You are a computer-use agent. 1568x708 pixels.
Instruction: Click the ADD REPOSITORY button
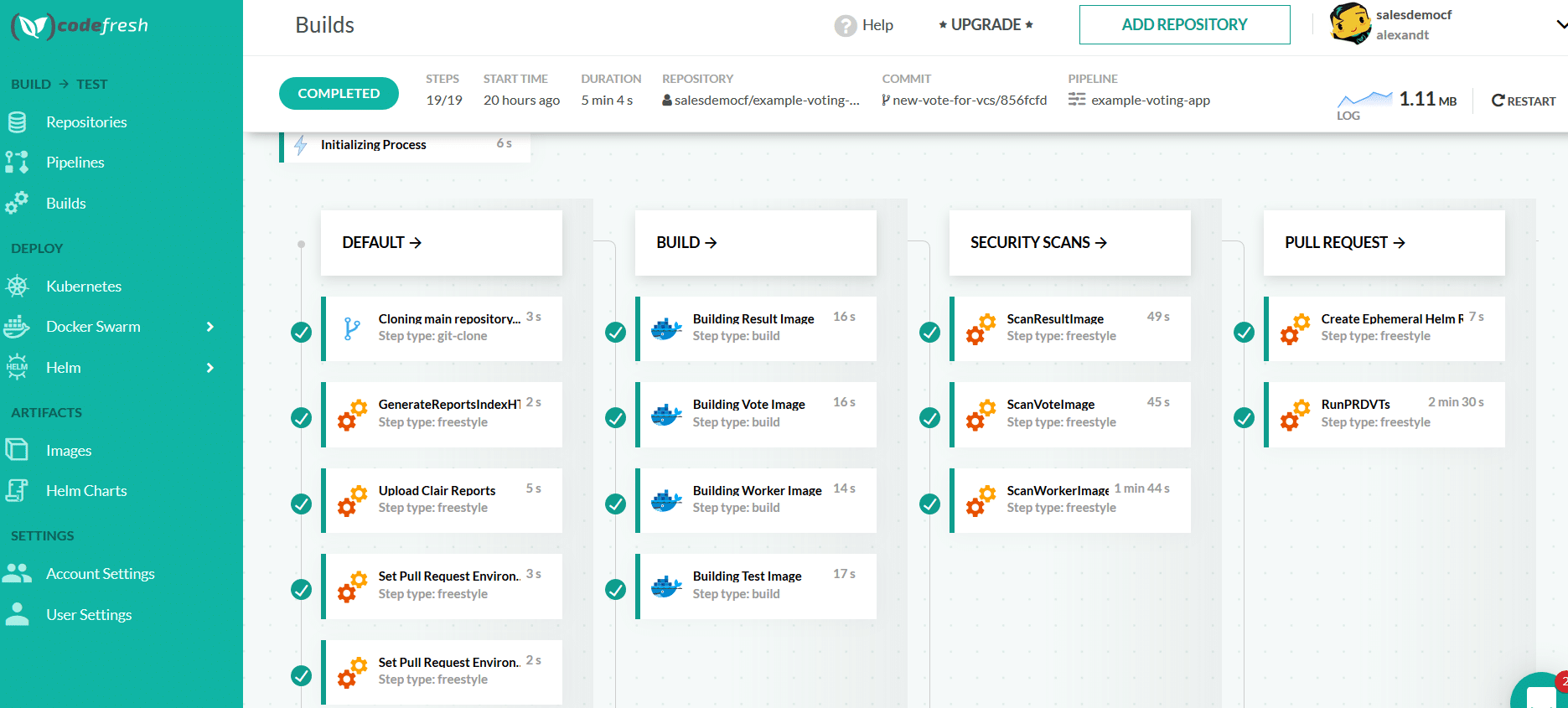pos(1183,25)
